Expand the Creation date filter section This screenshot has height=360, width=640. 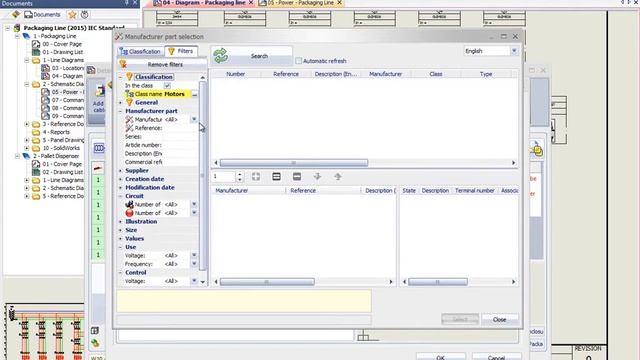point(120,179)
